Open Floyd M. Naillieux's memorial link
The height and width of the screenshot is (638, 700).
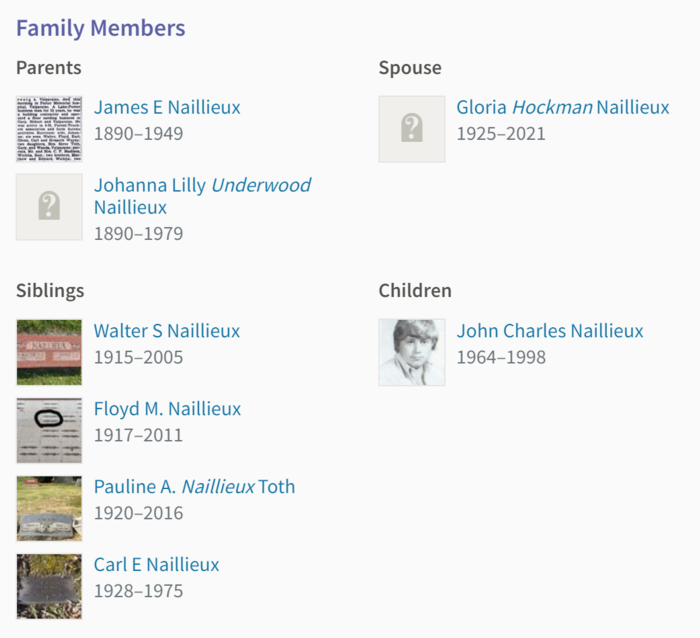[167, 409]
